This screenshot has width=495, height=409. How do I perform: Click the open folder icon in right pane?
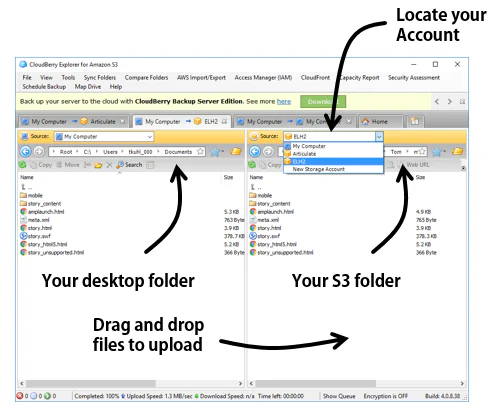(458, 152)
